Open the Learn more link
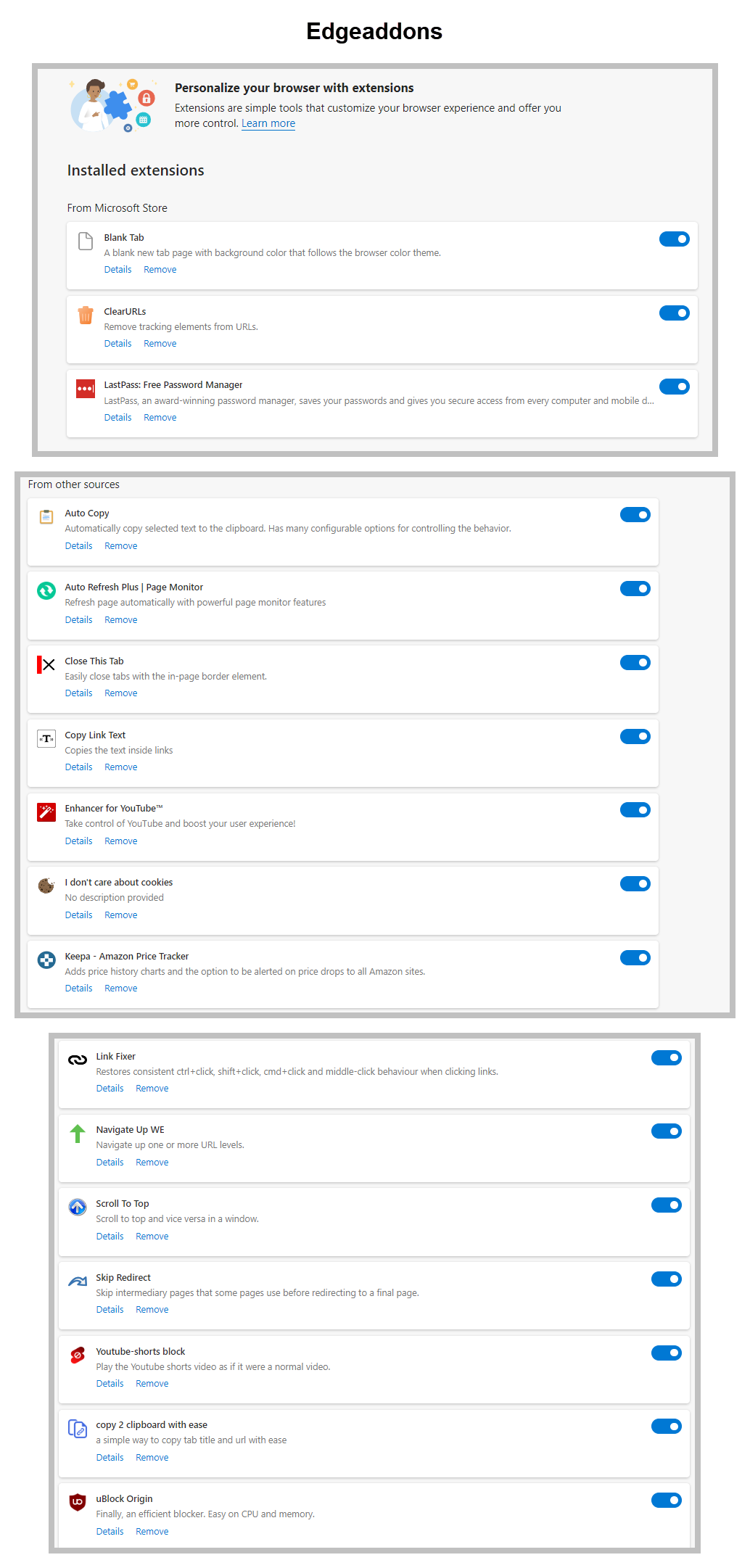Viewport: 750px width, 1568px height. (x=268, y=123)
